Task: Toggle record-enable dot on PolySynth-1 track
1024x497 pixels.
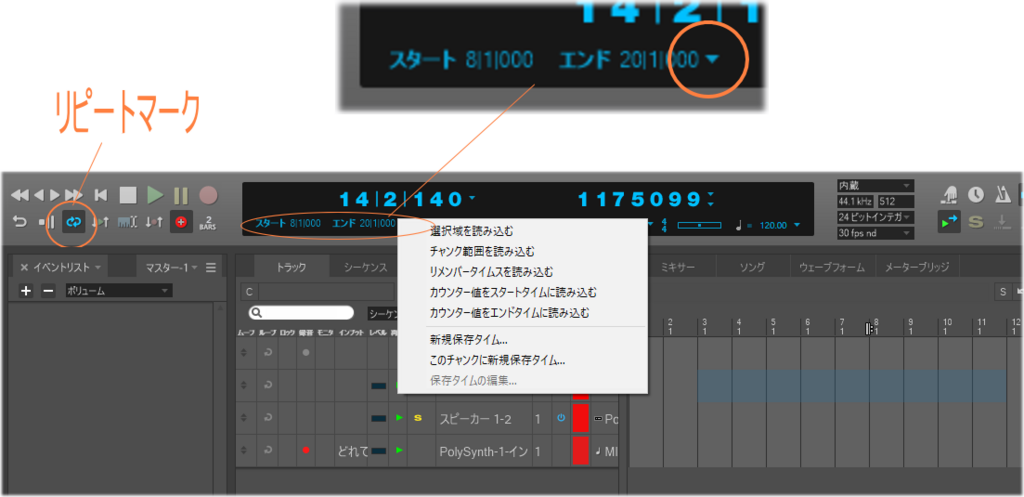Action: (x=305, y=451)
